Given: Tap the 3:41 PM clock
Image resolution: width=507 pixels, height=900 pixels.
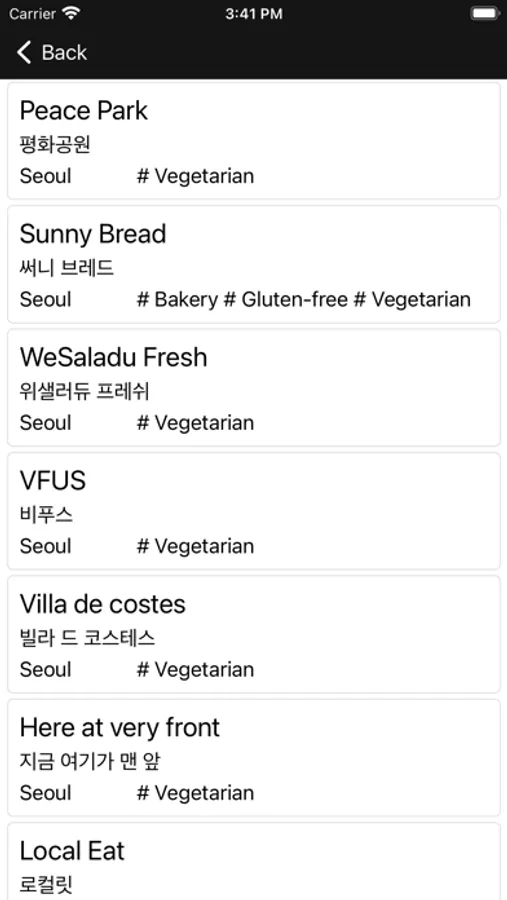Looking at the screenshot, I should coord(254,14).
